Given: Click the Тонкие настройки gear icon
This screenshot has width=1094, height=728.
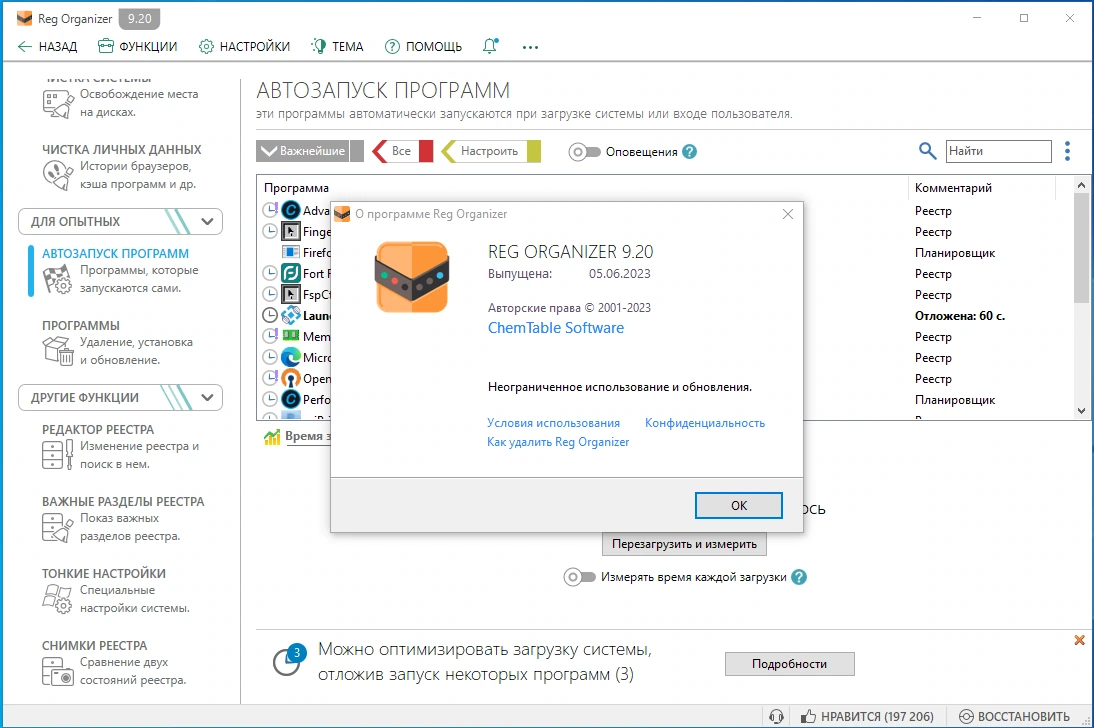Looking at the screenshot, I should pos(57,599).
